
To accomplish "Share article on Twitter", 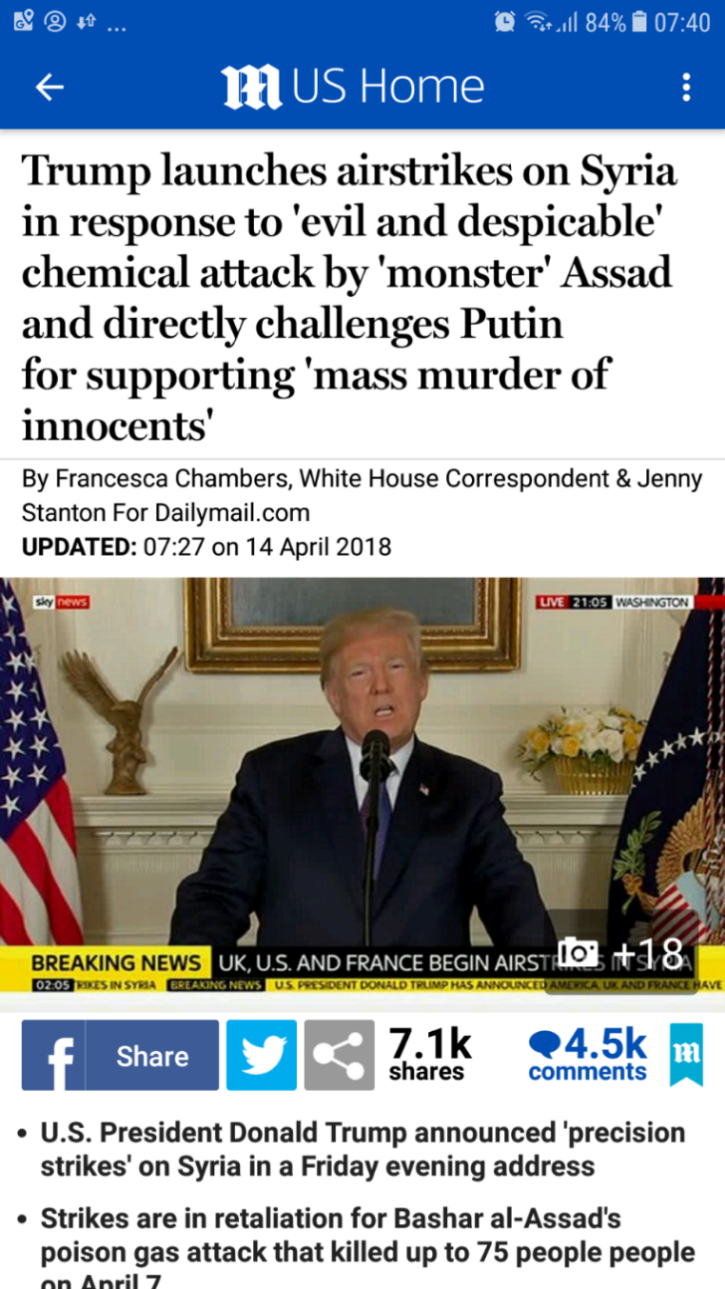I will (x=261, y=1055).
